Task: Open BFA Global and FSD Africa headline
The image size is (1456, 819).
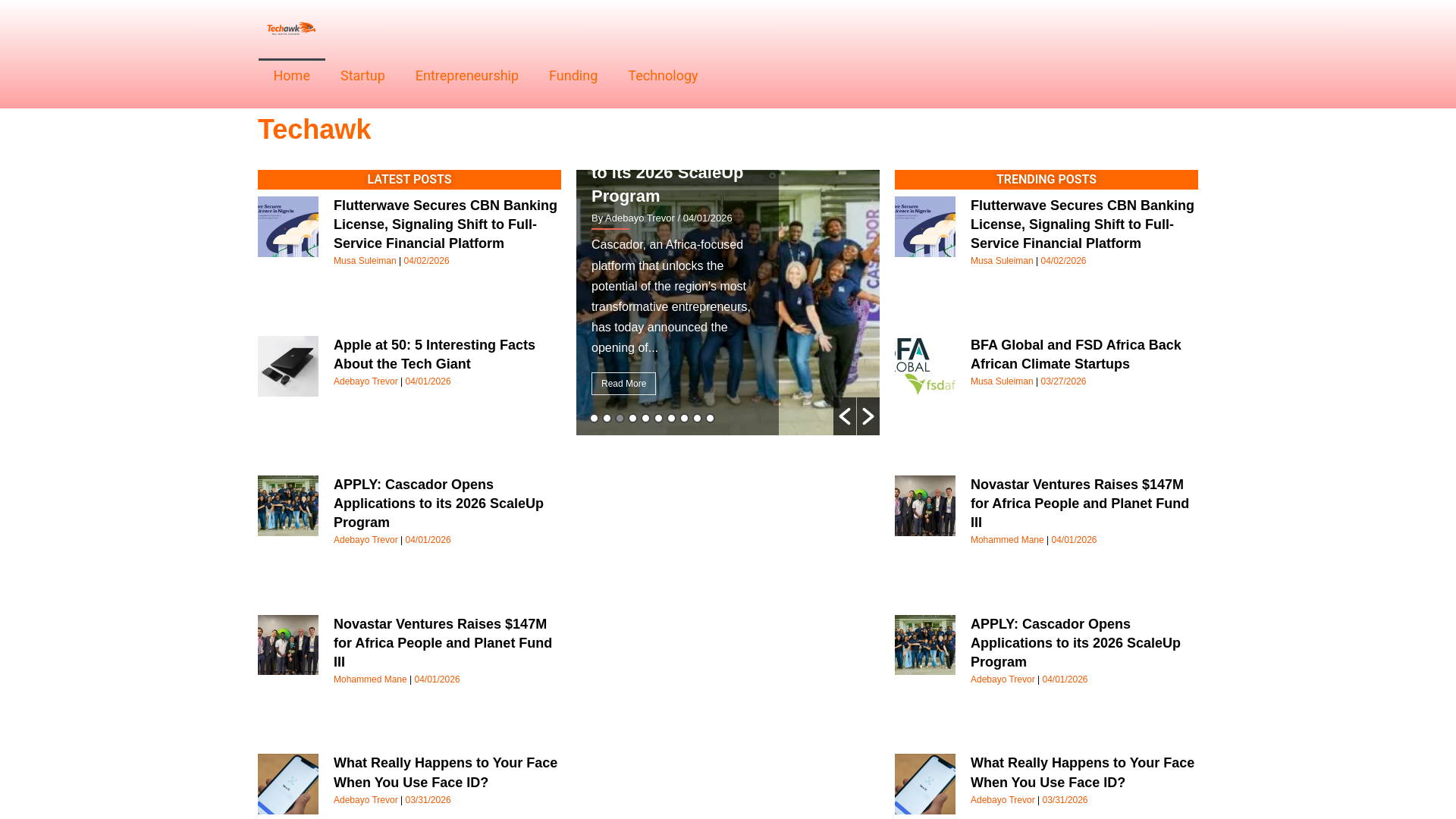Action: coord(1075,354)
